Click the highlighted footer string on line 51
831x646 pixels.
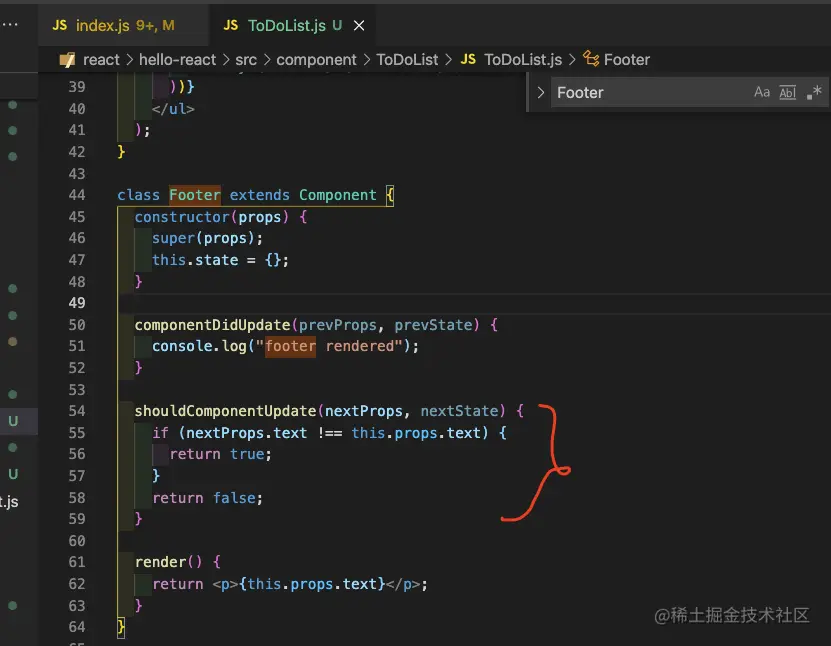click(x=290, y=347)
